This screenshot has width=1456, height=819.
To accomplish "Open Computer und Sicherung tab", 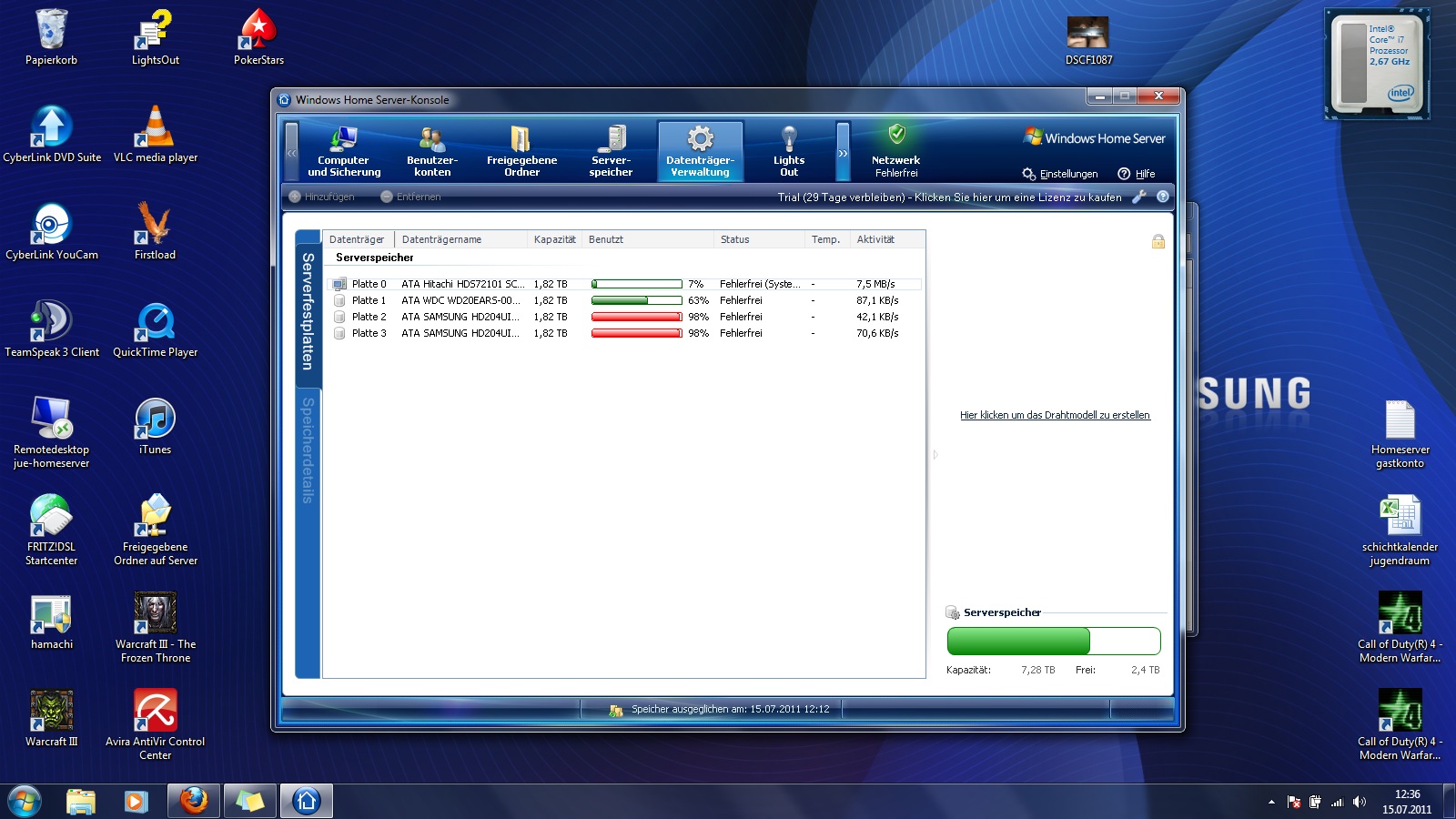I will point(344,151).
